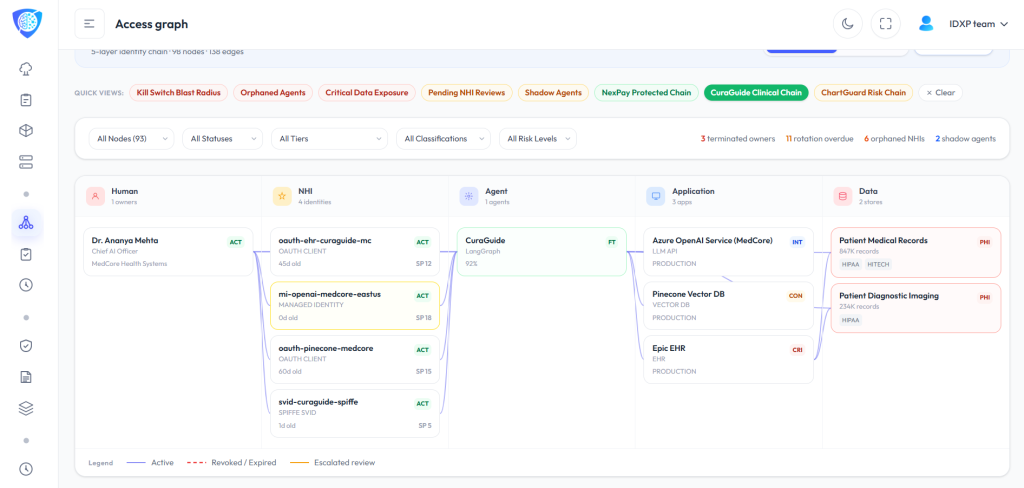The height and width of the screenshot is (488, 1024).
Task: Select the 3D cube sidebar icon
Action: (x=26, y=131)
